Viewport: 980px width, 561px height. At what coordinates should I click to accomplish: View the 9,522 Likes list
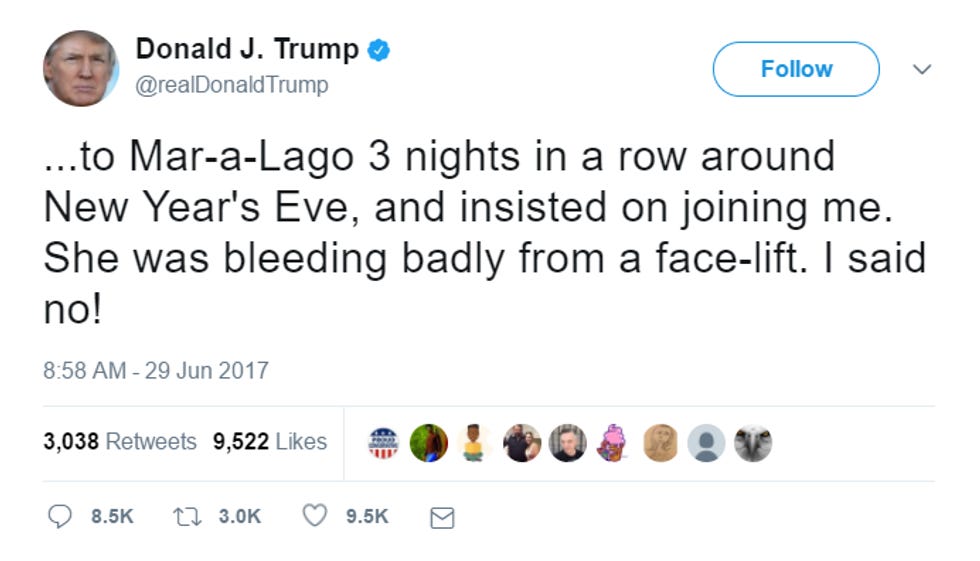click(x=270, y=441)
